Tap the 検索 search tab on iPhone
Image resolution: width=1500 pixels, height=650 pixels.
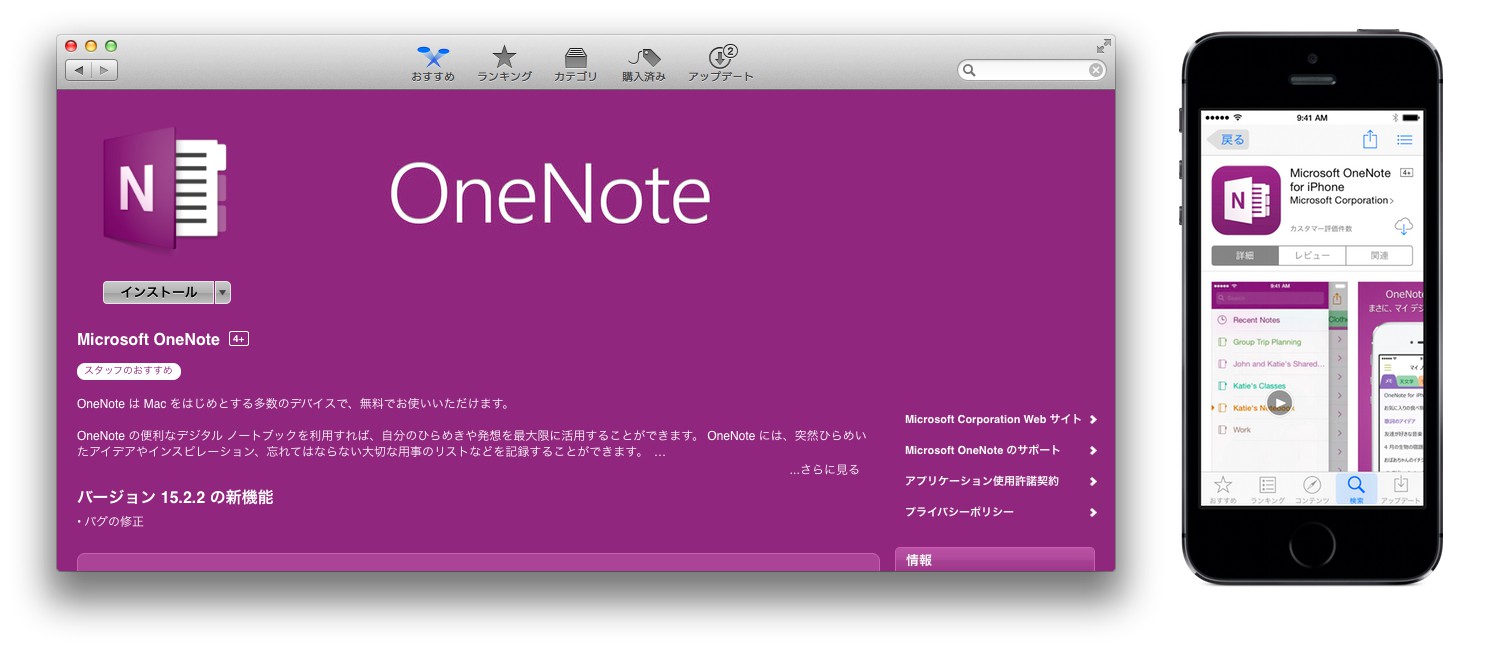[x=1356, y=489]
